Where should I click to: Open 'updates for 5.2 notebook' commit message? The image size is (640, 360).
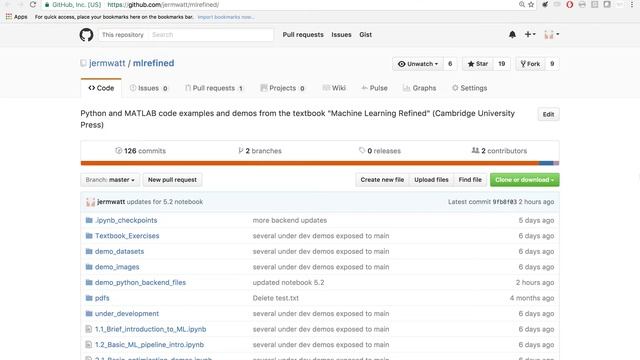[164, 202]
